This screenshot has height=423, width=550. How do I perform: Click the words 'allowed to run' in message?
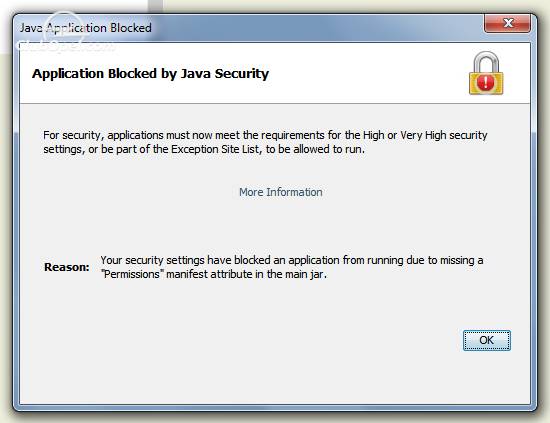click(328, 149)
